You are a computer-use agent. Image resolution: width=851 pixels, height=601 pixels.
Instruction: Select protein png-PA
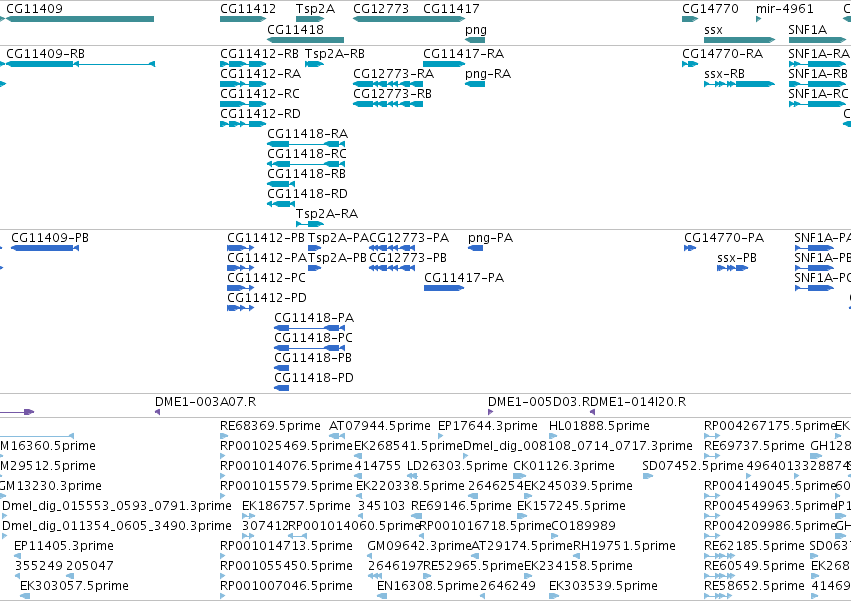[490, 238]
